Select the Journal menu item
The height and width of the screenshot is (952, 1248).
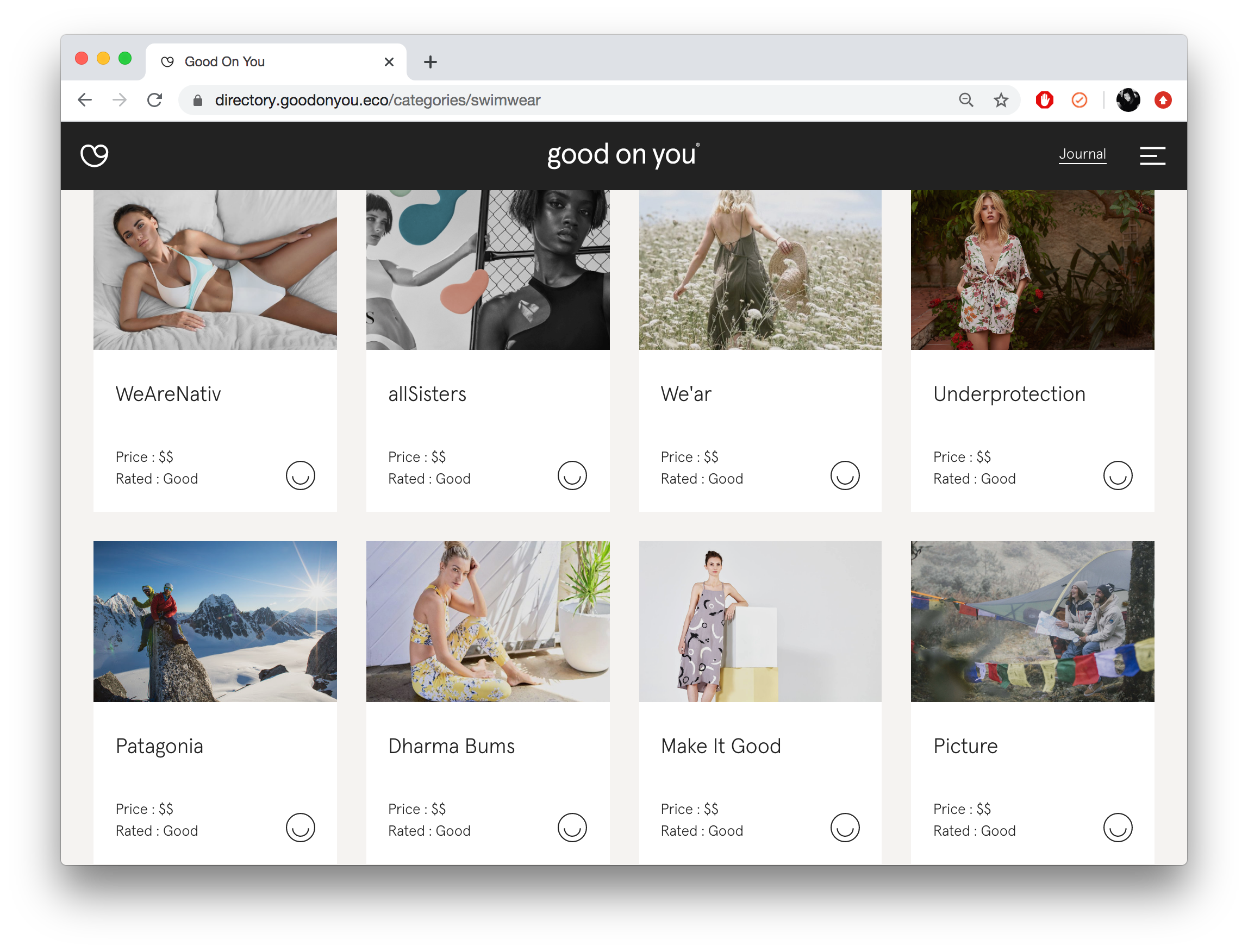point(1082,154)
